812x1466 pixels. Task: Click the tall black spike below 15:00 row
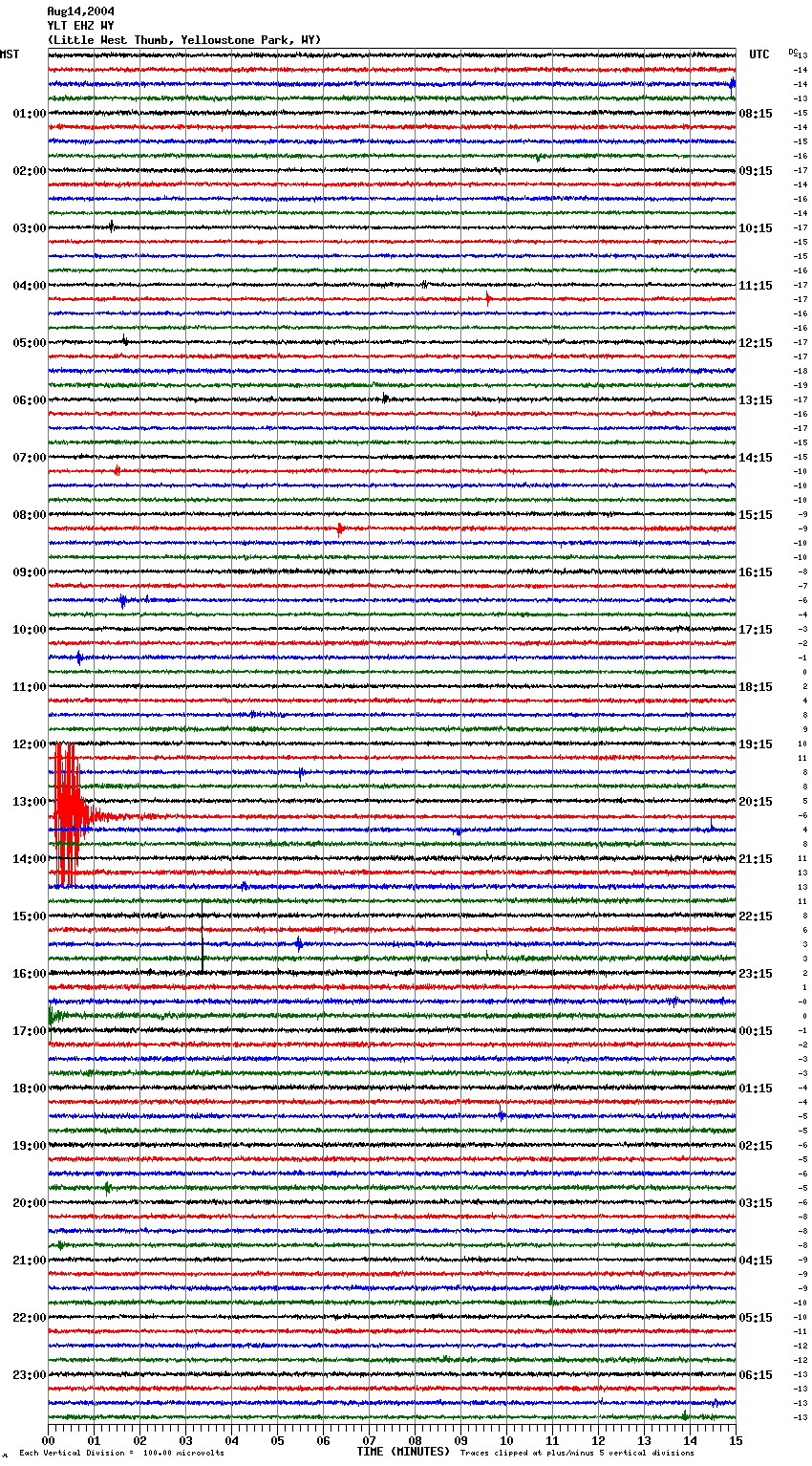203,937
